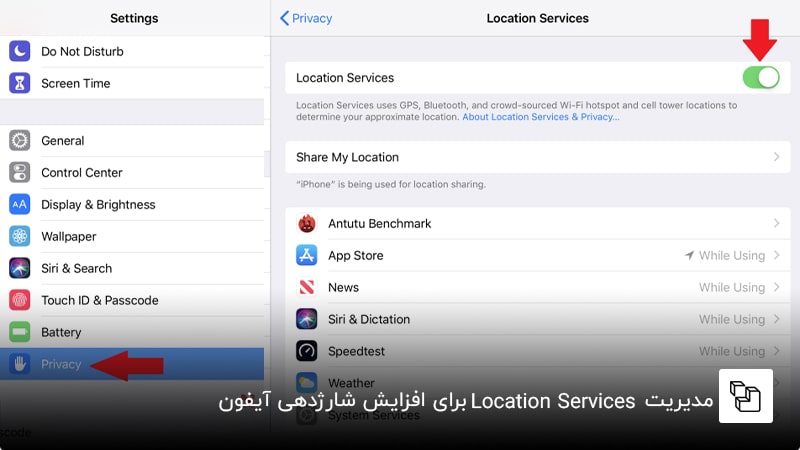Click "While Using" for App Store

[x=732, y=255]
